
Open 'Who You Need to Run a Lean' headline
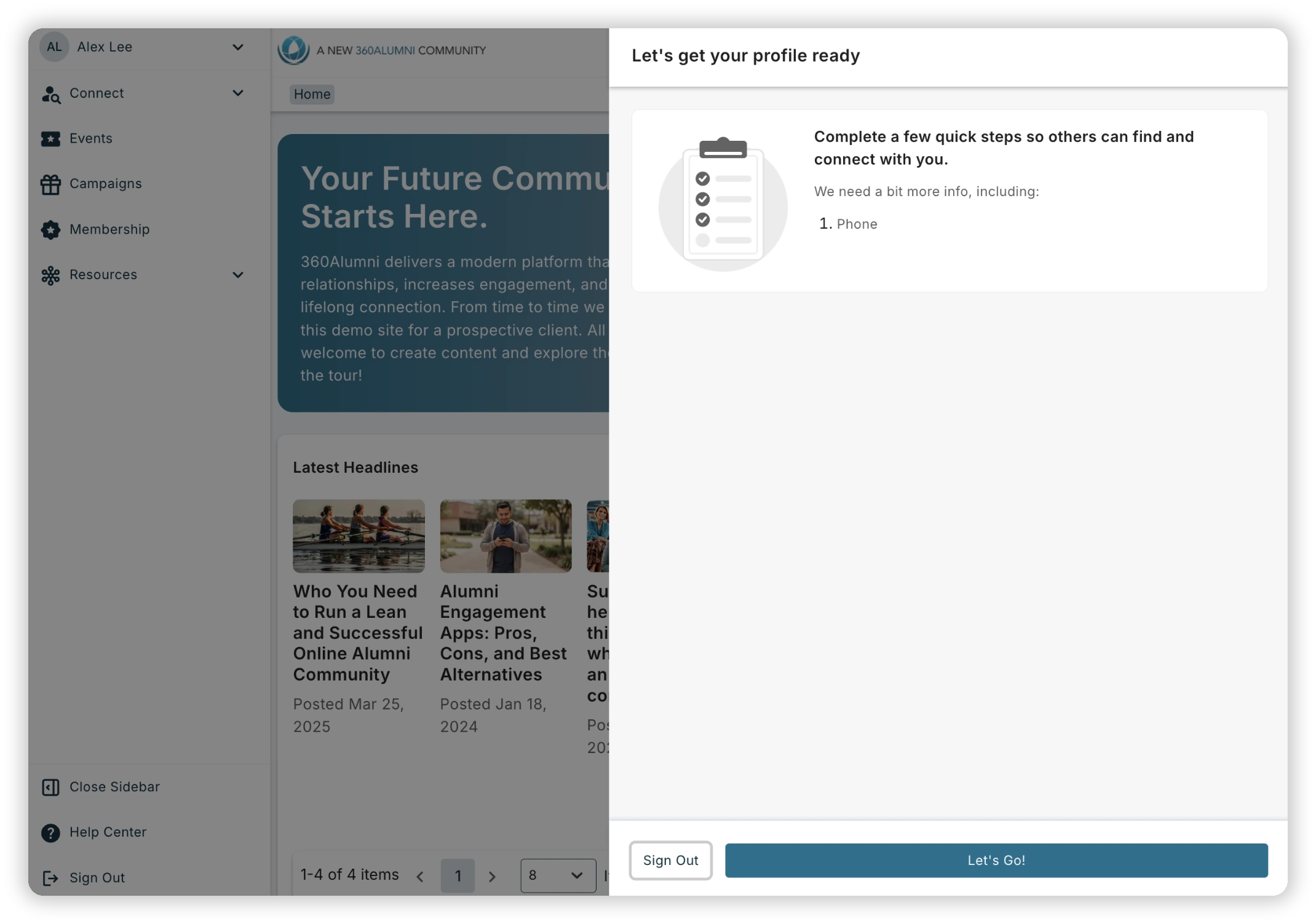[357, 633]
